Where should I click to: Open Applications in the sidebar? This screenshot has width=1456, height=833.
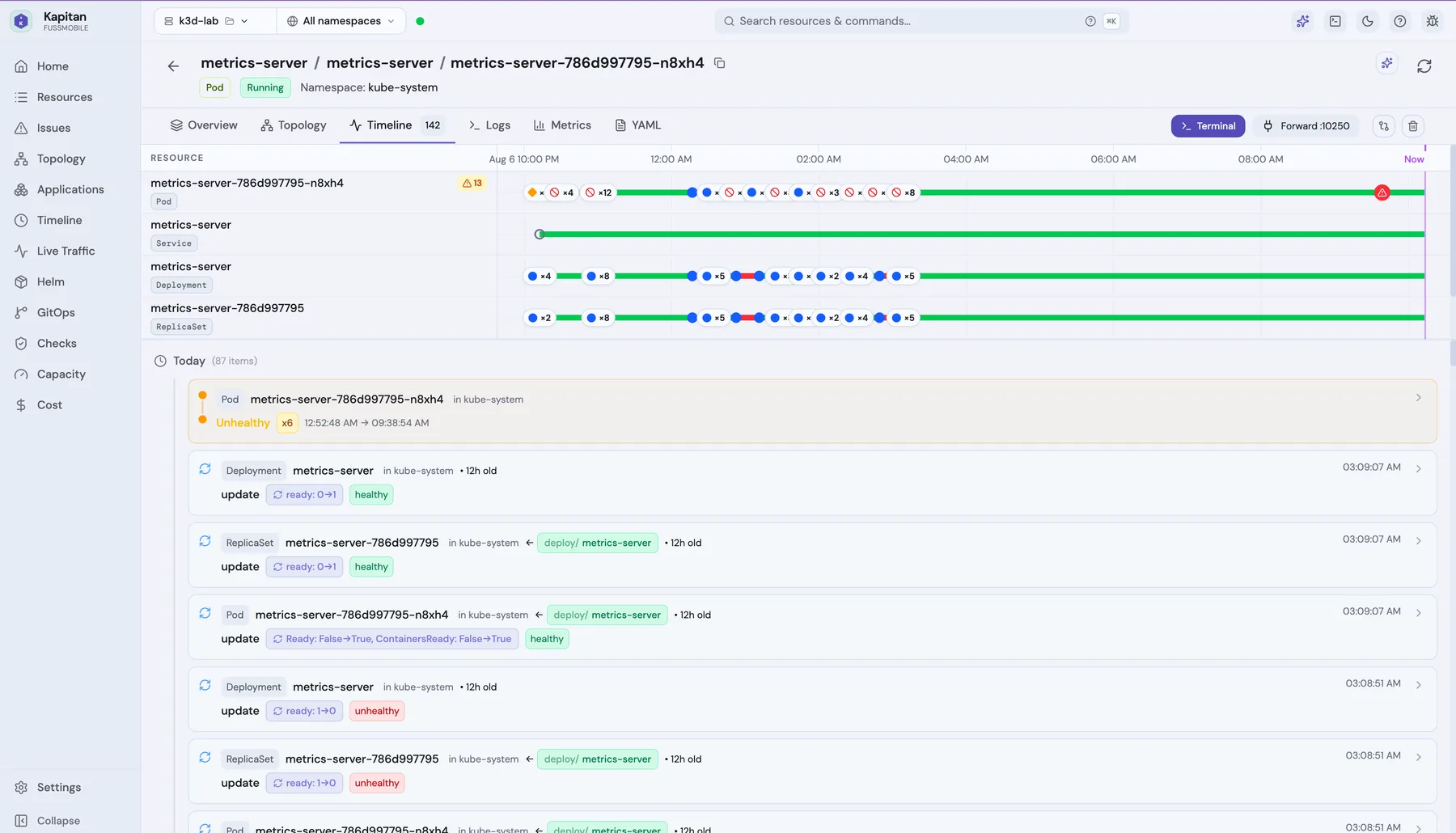pos(70,189)
